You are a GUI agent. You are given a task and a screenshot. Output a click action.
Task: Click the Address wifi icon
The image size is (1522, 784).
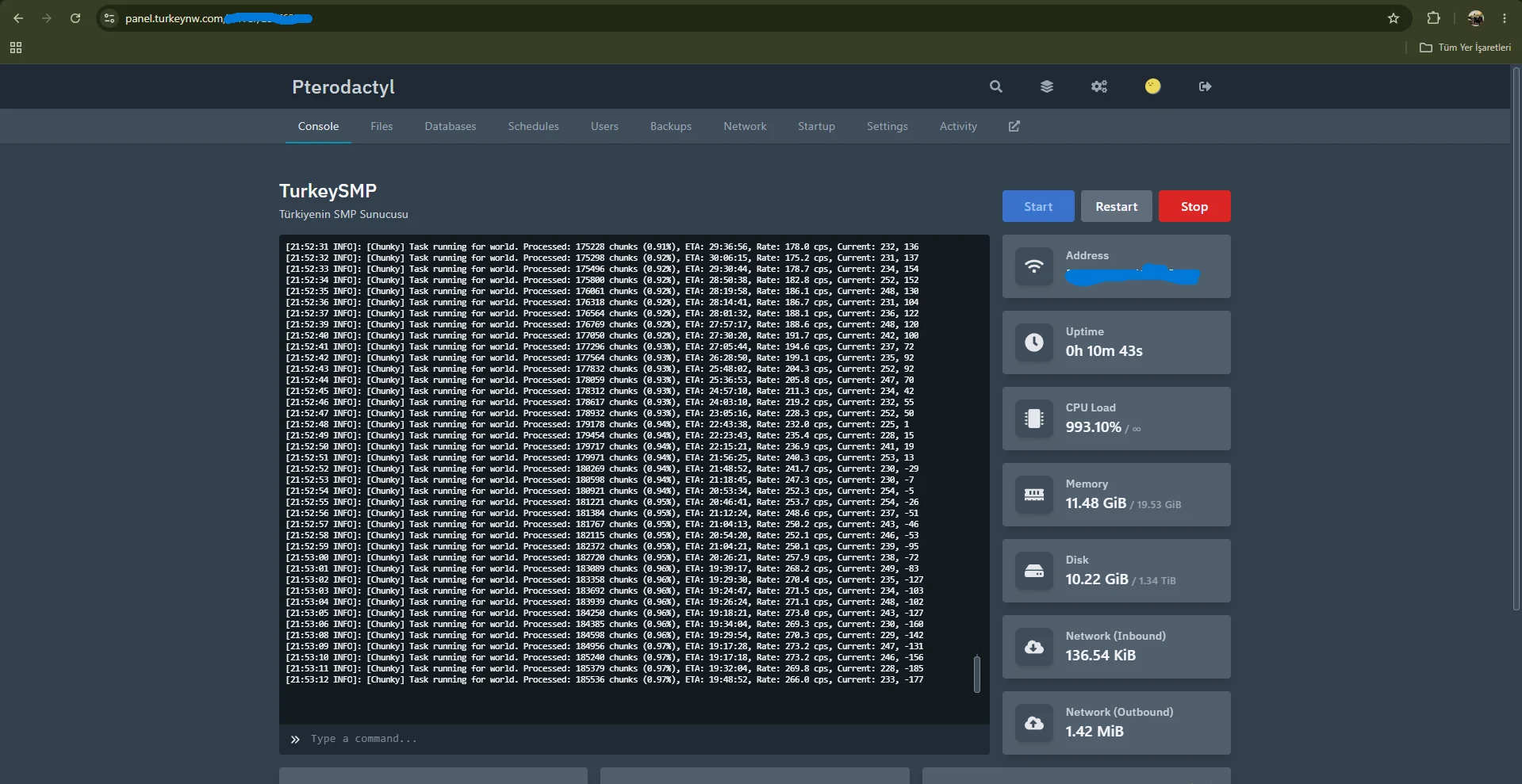(x=1034, y=266)
